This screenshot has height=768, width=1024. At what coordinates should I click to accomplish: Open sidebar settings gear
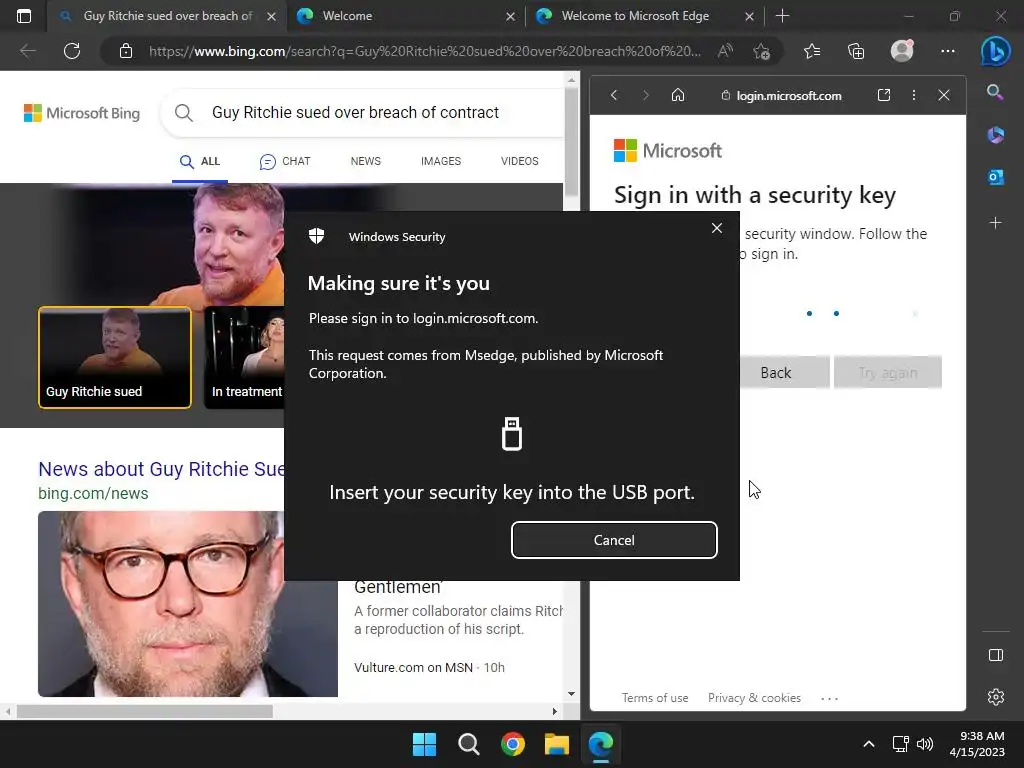pyautogui.click(x=995, y=697)
